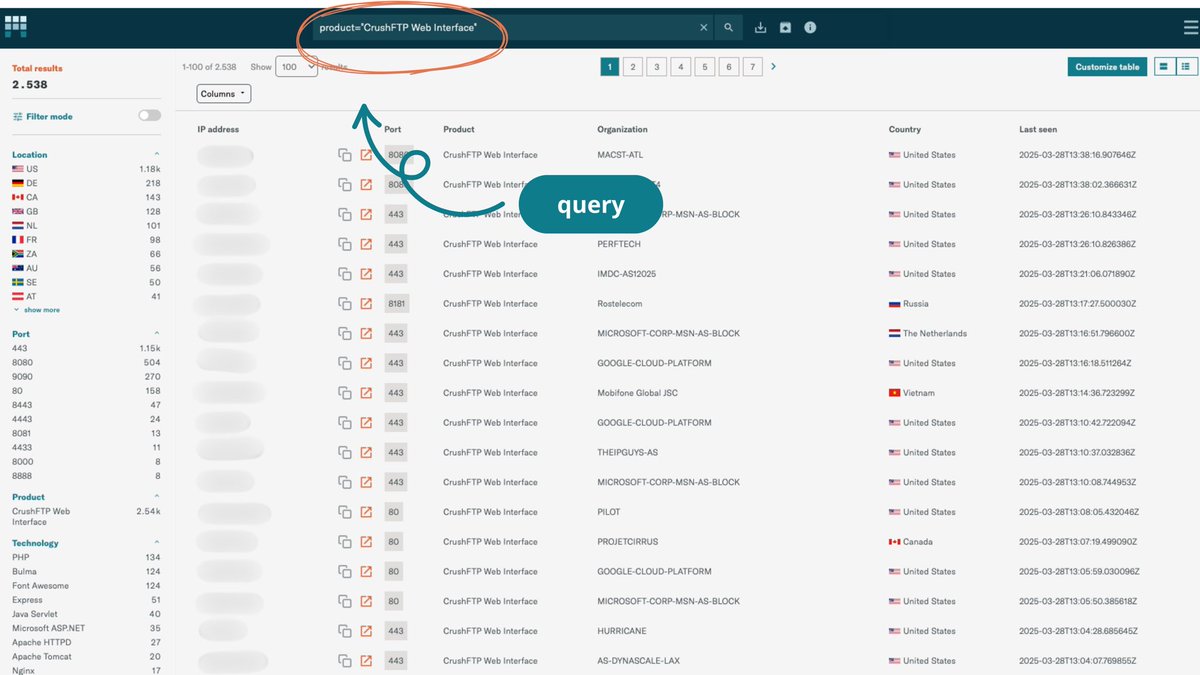Click 'Russia' in the Rostelecom row
This screenshot has height=675, width=1200.
[x=915, y=304]
